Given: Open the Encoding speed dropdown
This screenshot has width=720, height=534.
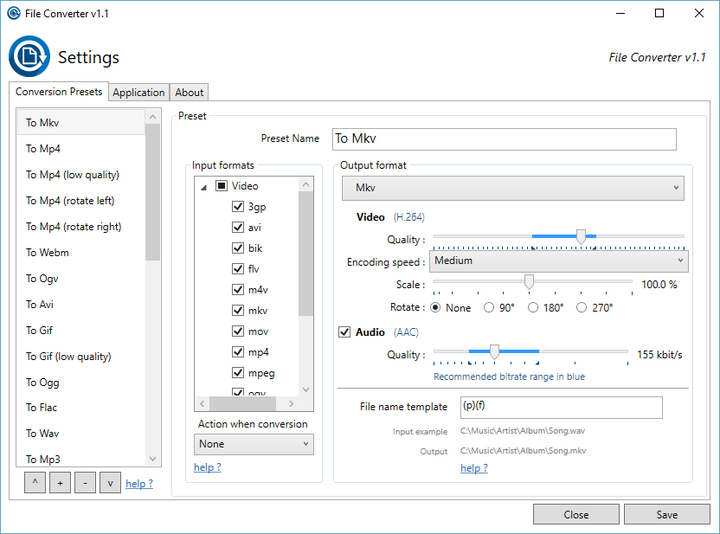Looking at the screenshot, I should tap(559, 261).
